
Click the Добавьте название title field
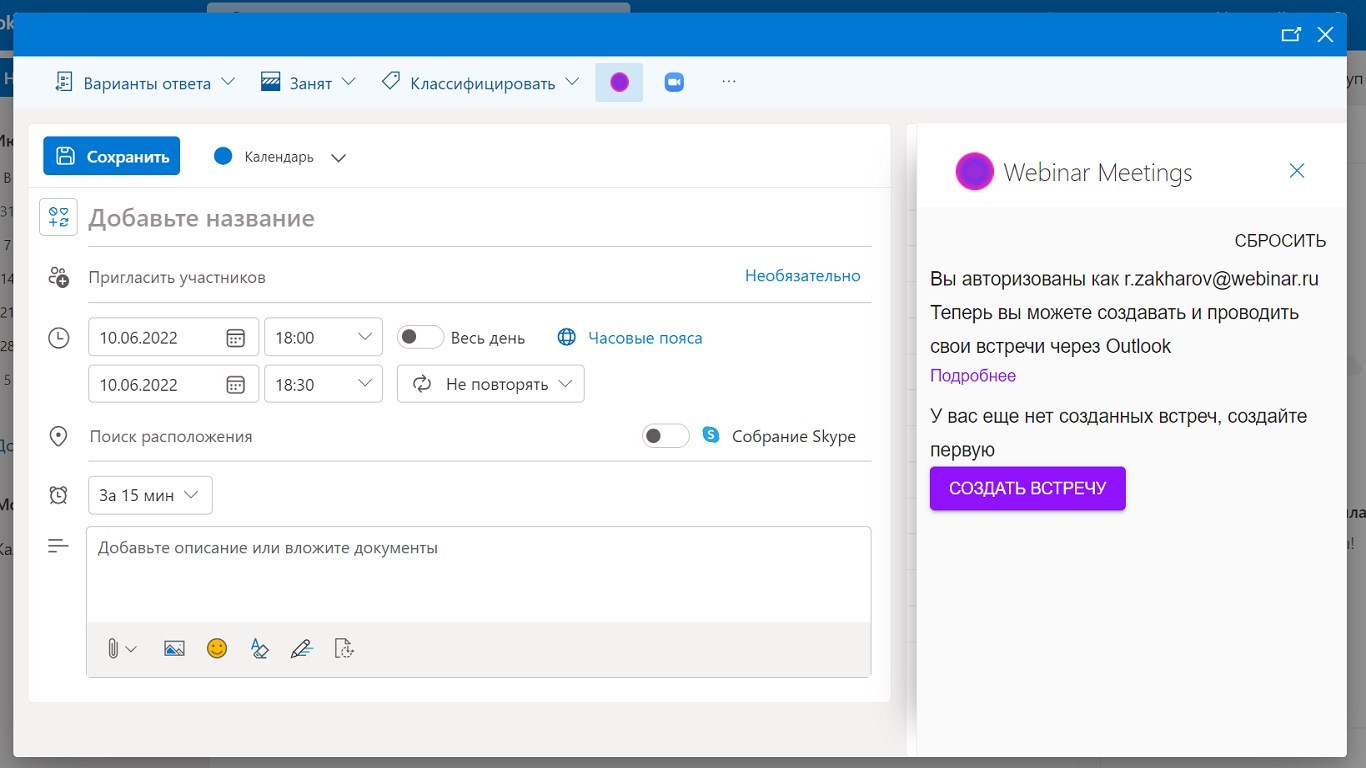480,218
